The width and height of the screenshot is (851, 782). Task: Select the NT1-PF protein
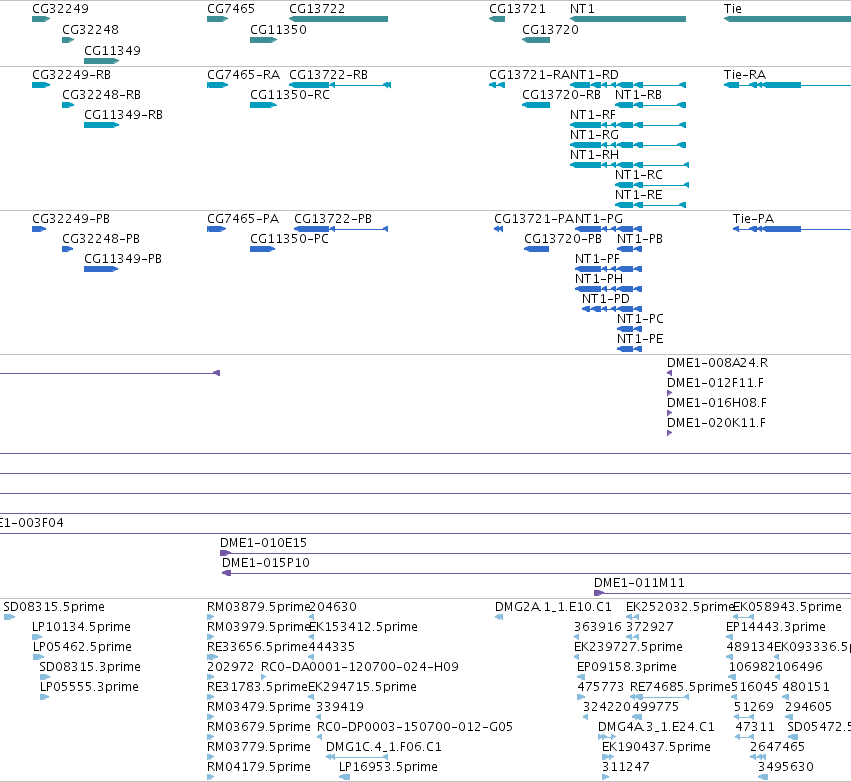coord(597,259)
